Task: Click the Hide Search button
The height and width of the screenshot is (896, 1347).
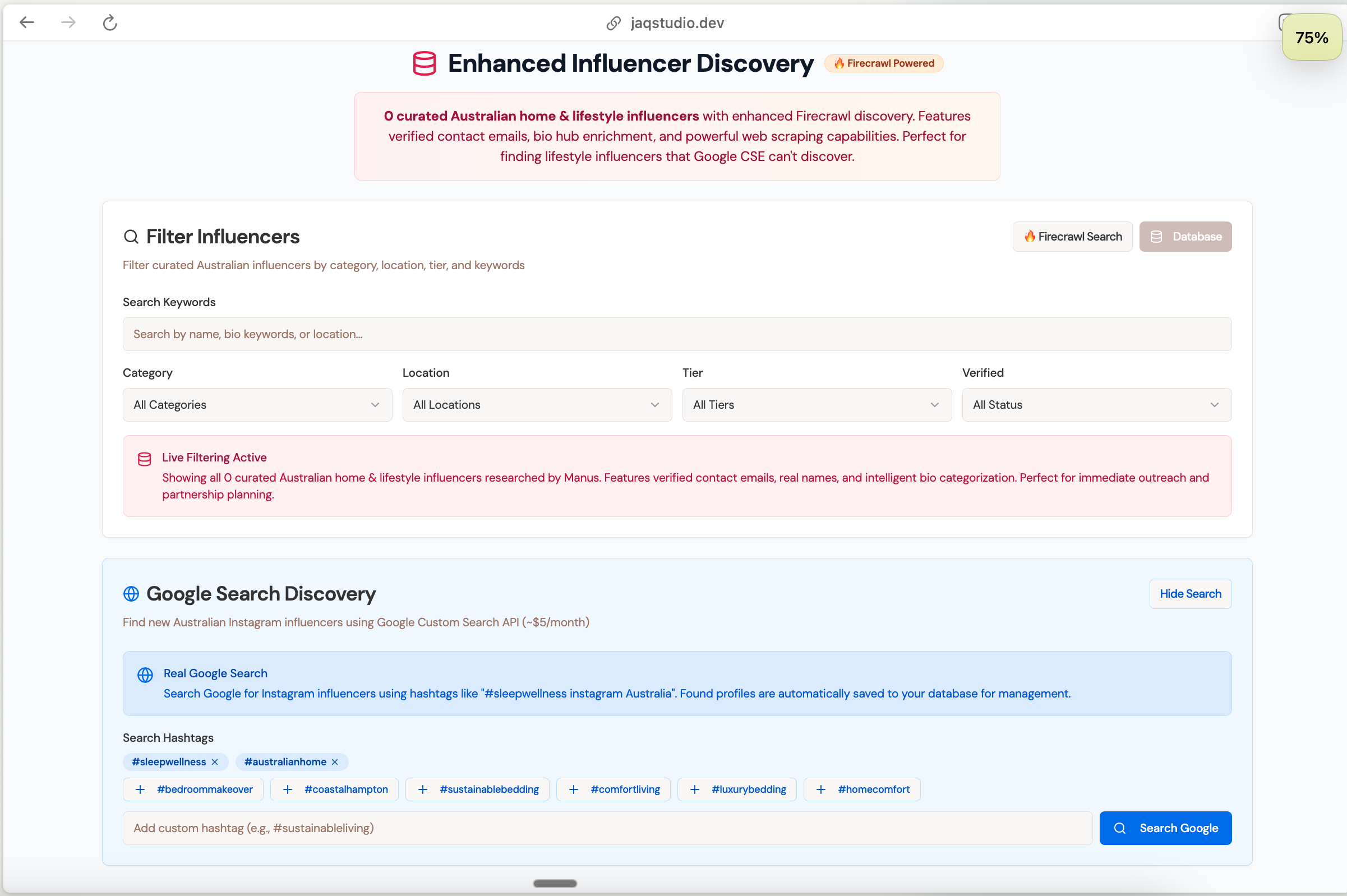Action: click(x=1190, y=594)
